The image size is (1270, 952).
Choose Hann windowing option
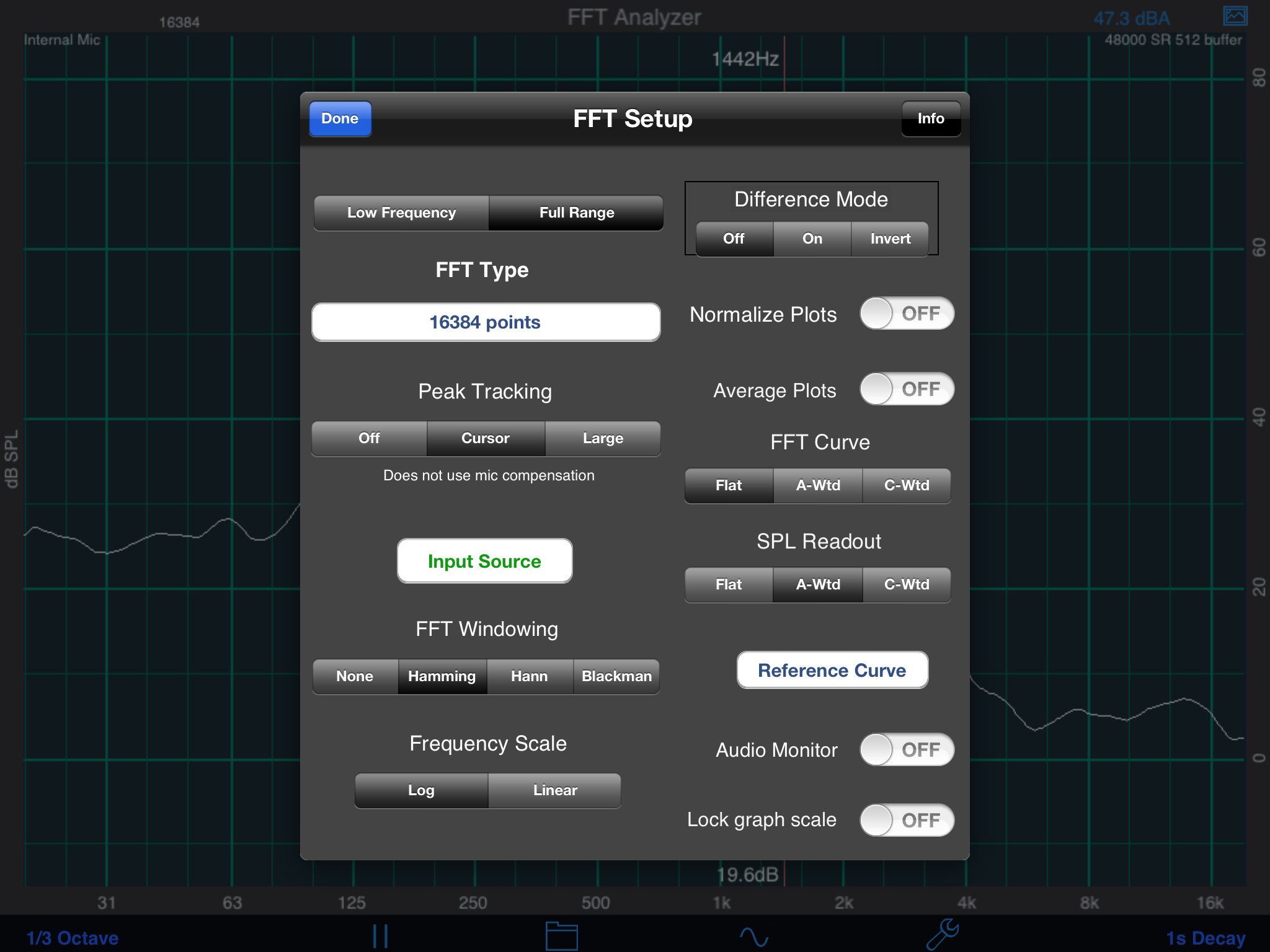(x=529, y=676)
